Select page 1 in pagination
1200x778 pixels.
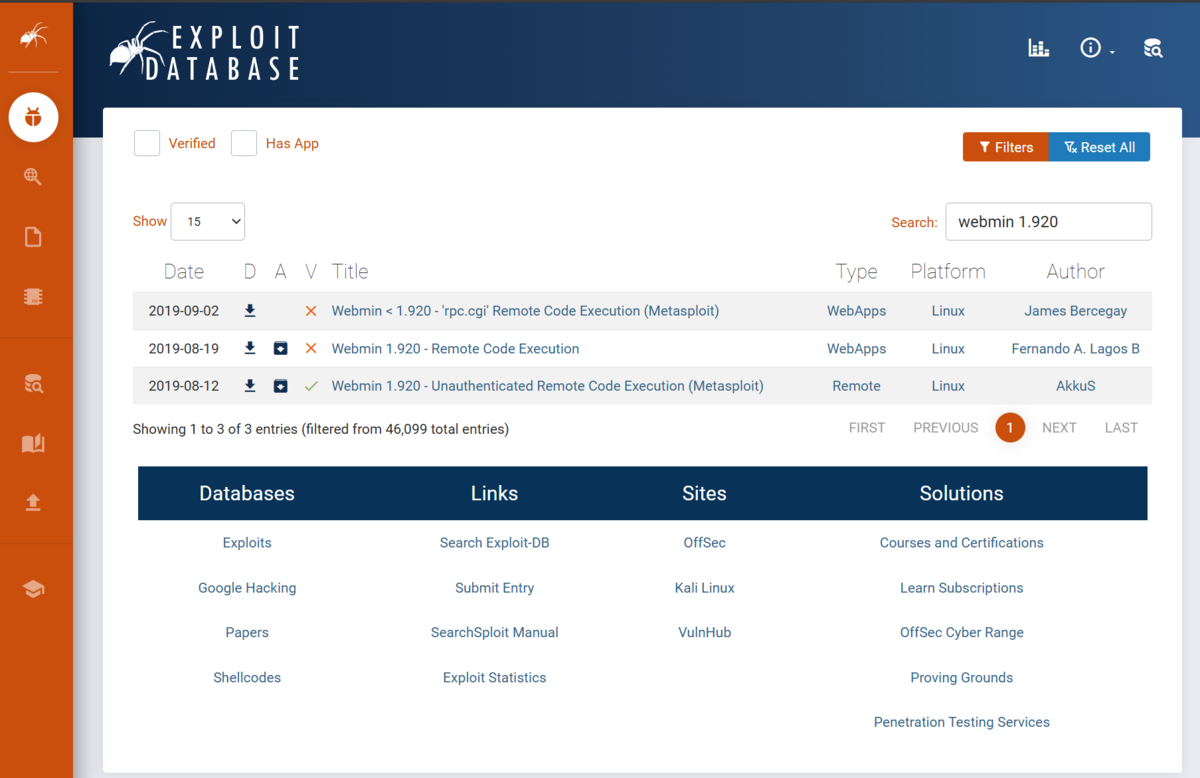(x=1010, y=428)
